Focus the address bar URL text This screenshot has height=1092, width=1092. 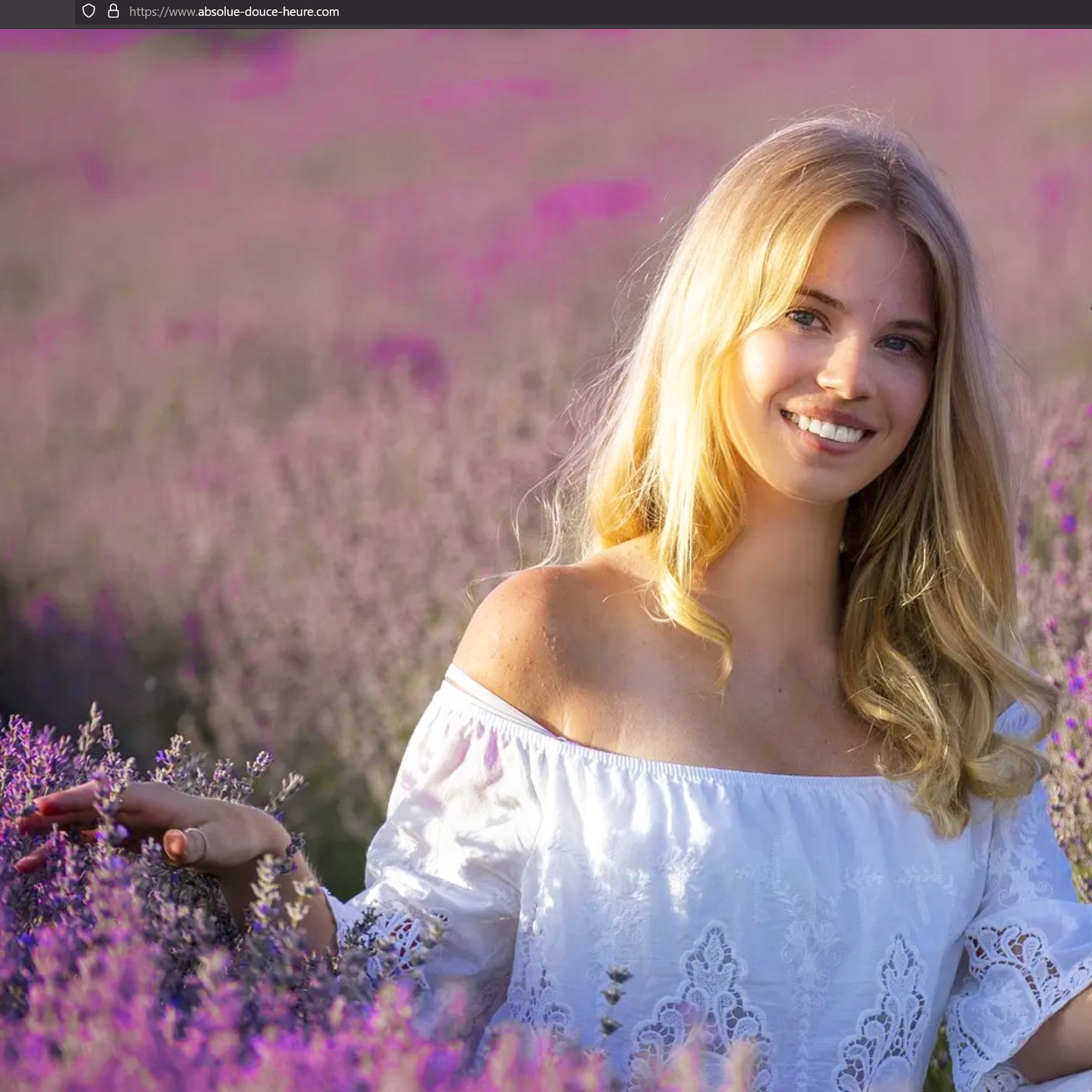click(x=234, y=11)
